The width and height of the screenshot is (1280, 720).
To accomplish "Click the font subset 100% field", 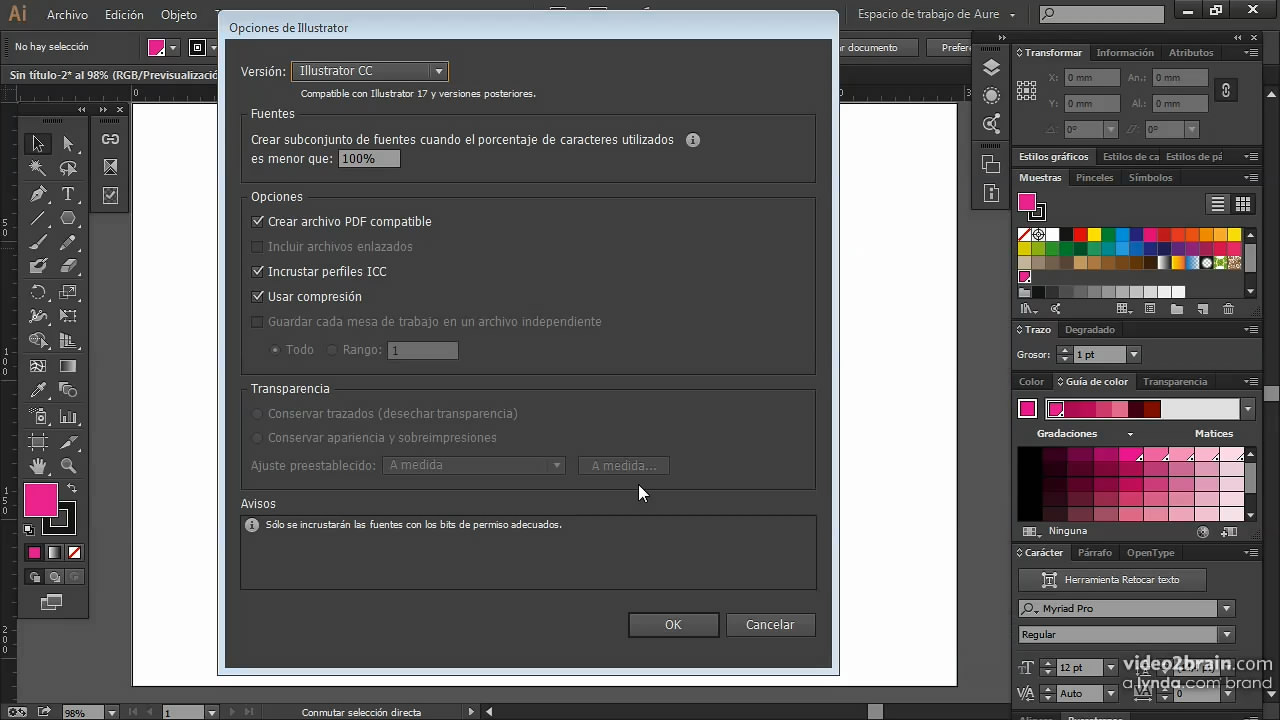I will (369, 159).
